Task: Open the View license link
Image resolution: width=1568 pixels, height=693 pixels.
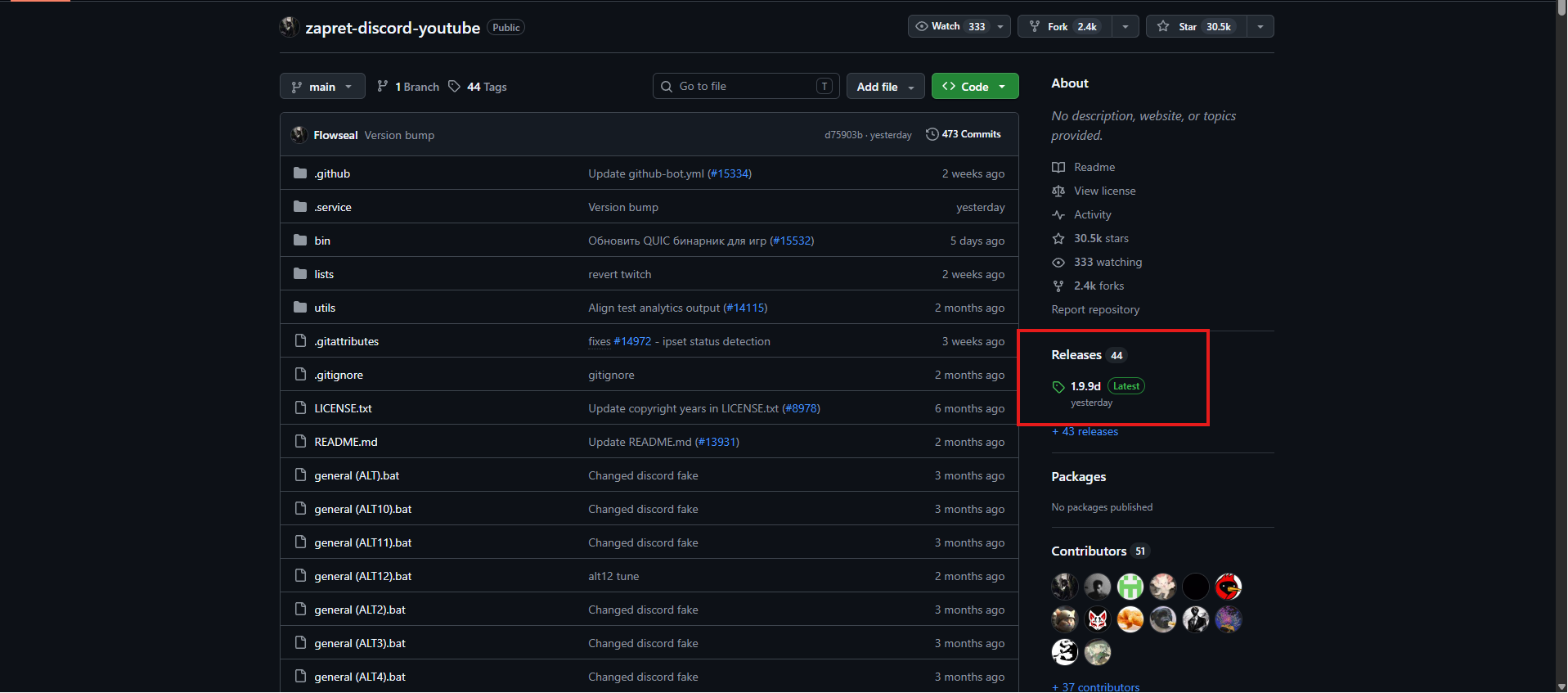Action: pos(1104,191)
